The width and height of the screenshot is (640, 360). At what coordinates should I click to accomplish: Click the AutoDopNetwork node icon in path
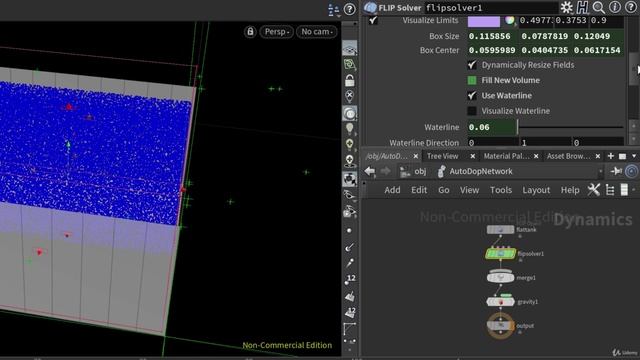coord(441,171)
